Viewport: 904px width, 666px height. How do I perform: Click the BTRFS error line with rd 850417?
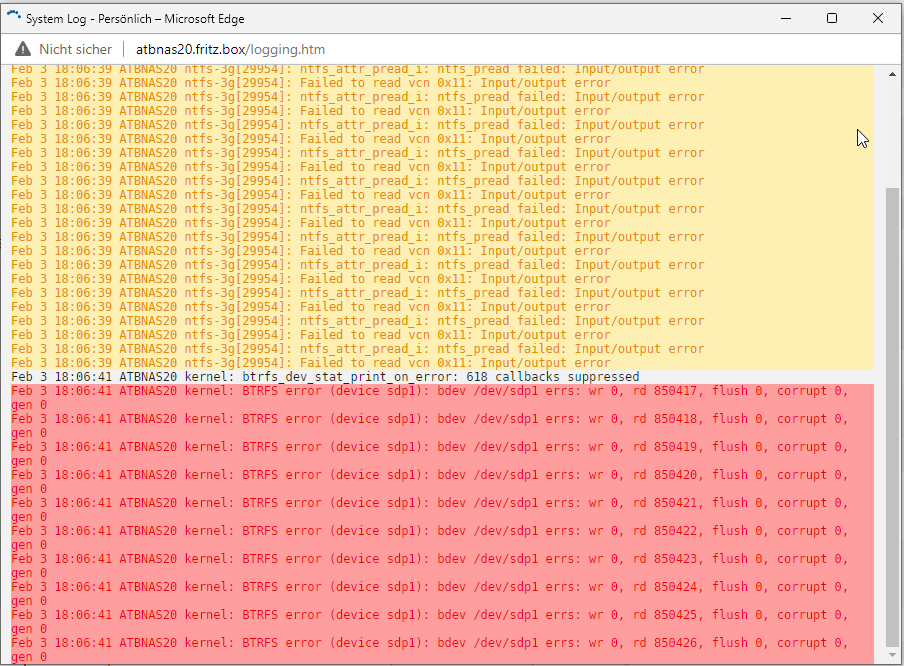pyautogui.click(x=442, y=398)
